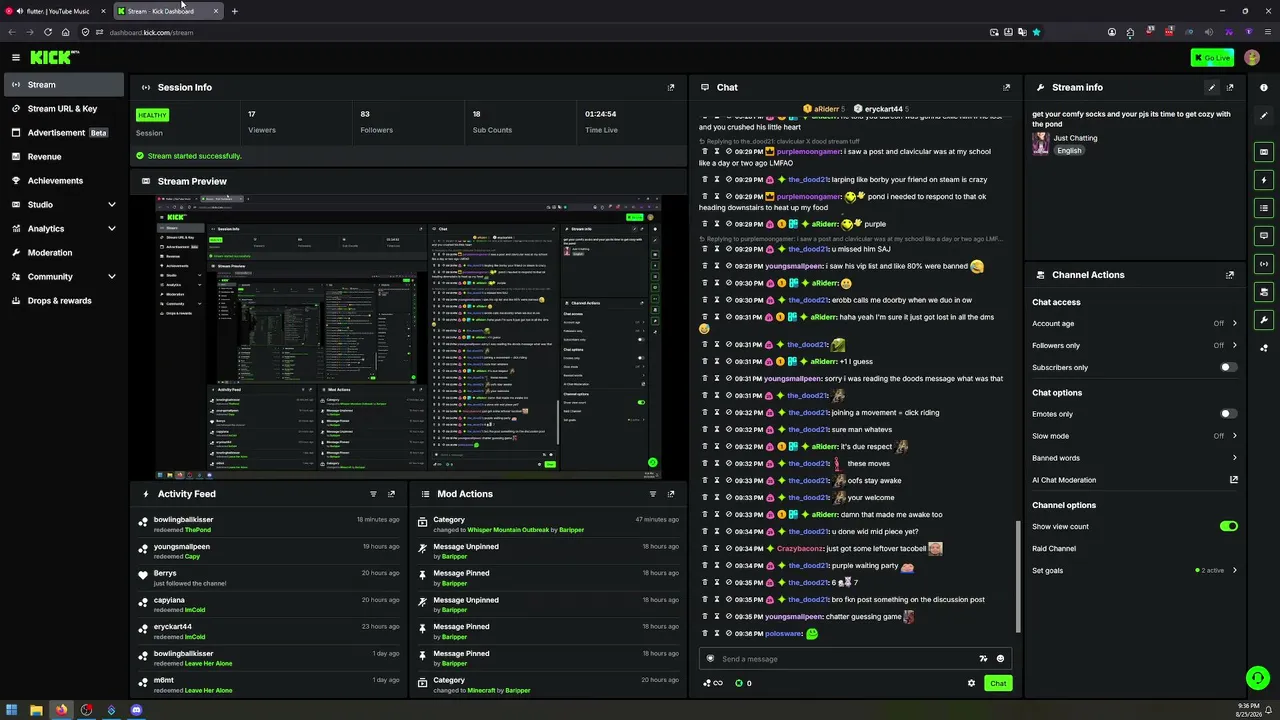Reload the page from the browser toolbar

tap(47, 32)
